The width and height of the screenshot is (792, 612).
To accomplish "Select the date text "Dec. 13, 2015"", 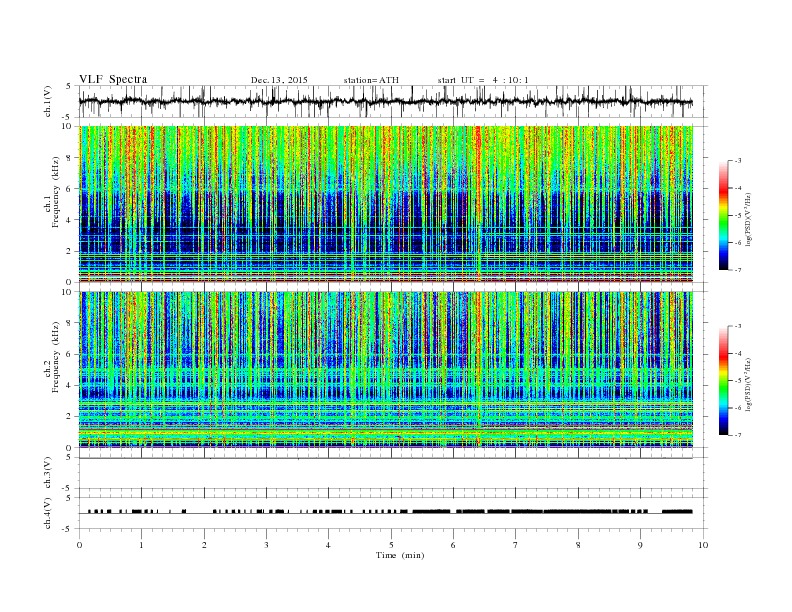I will [x=279, y=80].
